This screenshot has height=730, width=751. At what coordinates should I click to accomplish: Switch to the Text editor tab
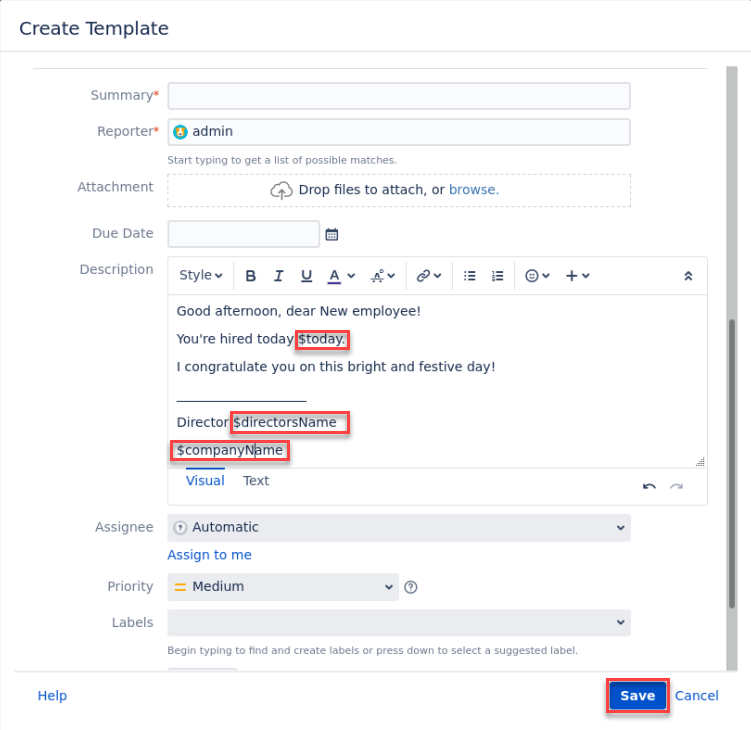coord(256,481)
